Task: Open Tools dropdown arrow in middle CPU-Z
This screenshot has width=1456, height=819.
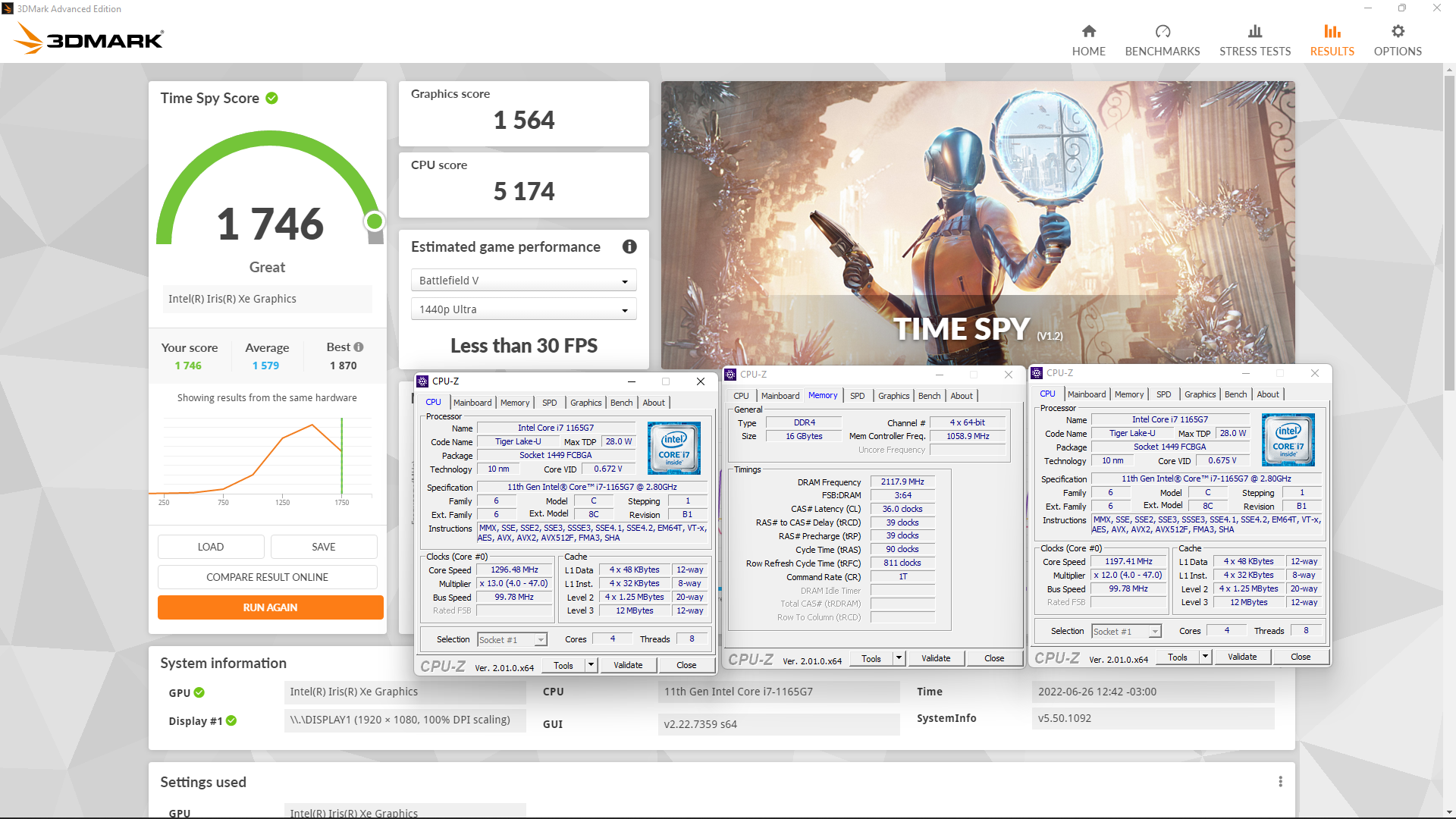Action: [899, 658]
